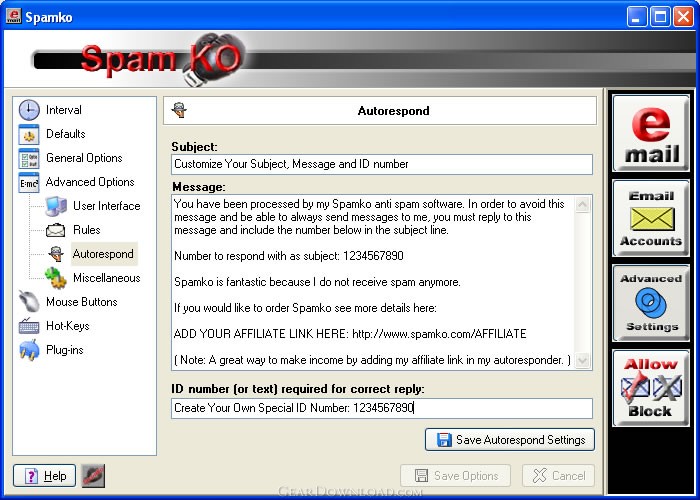The width and height of the screenshot is (700, 500).
Task: Open the Email Accounts panel button
Action: [x=651, y=218]
